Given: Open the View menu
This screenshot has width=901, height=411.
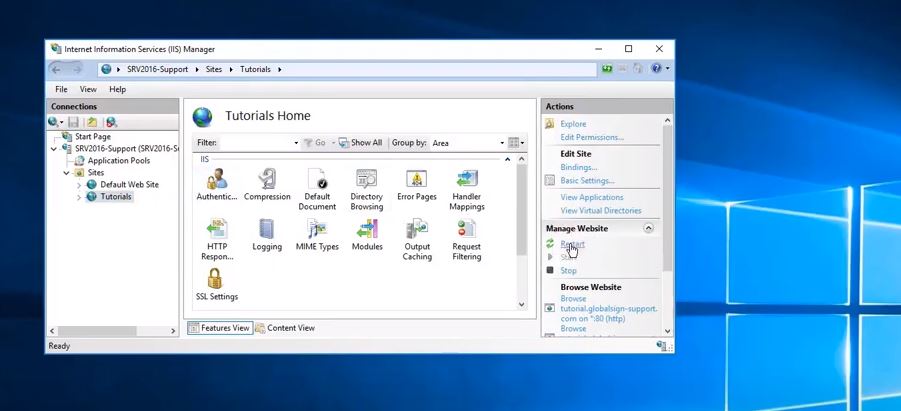Looking at the screenshot, I should [x=88, y=89].
